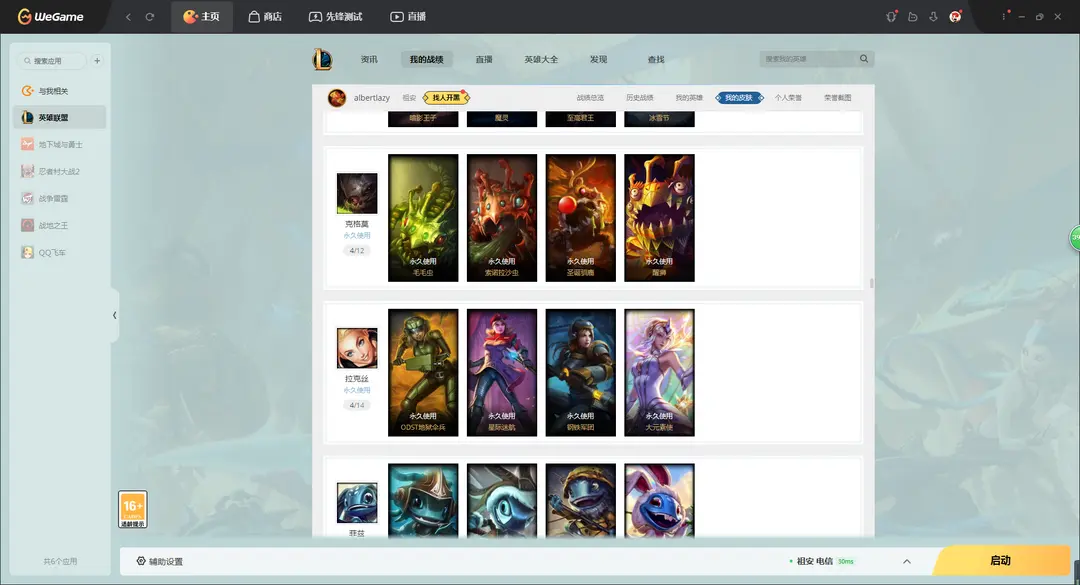Refresh the page with the reload icon
This screenshot has height=585, width=1080.
(150, 17)
